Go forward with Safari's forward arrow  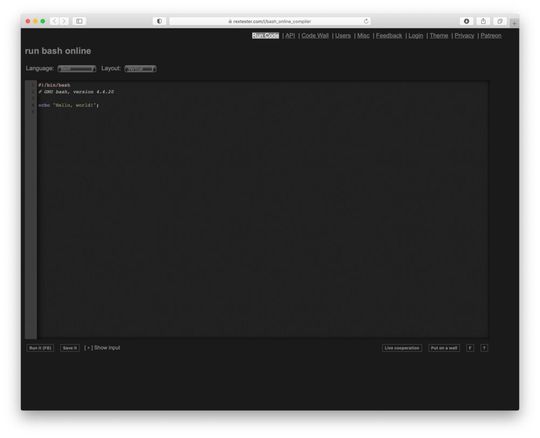(x=64, y=21)
